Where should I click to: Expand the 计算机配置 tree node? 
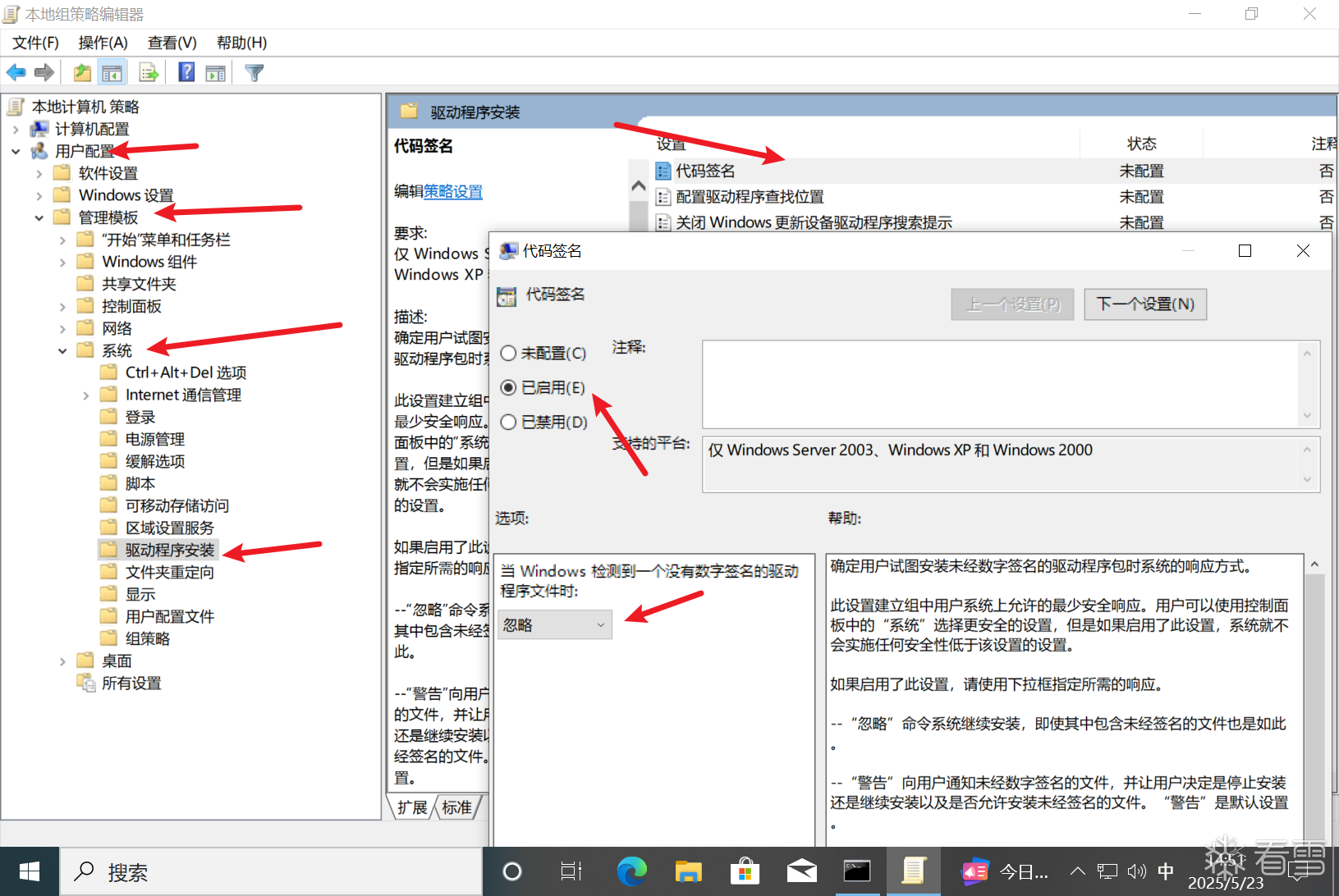[16, 129]
